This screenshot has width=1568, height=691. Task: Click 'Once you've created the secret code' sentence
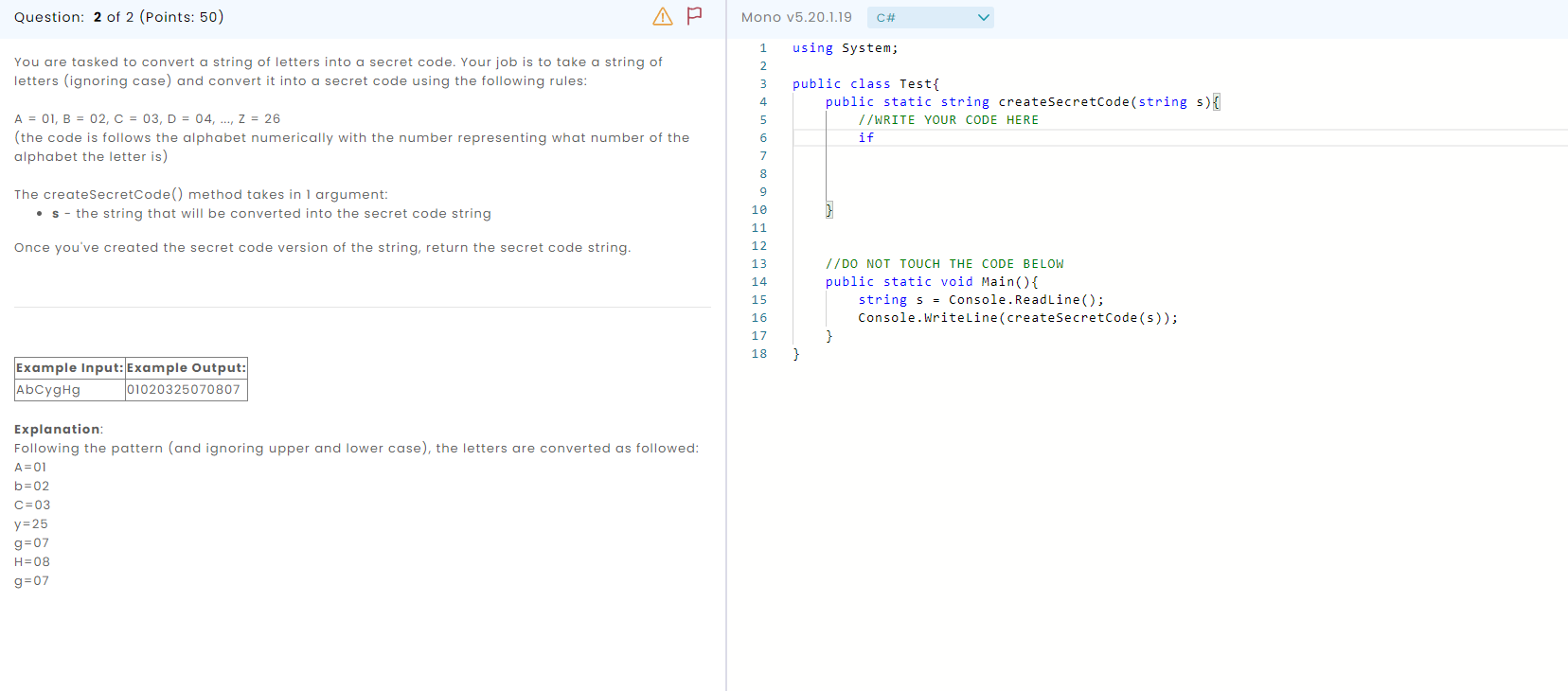pos(322,248)
